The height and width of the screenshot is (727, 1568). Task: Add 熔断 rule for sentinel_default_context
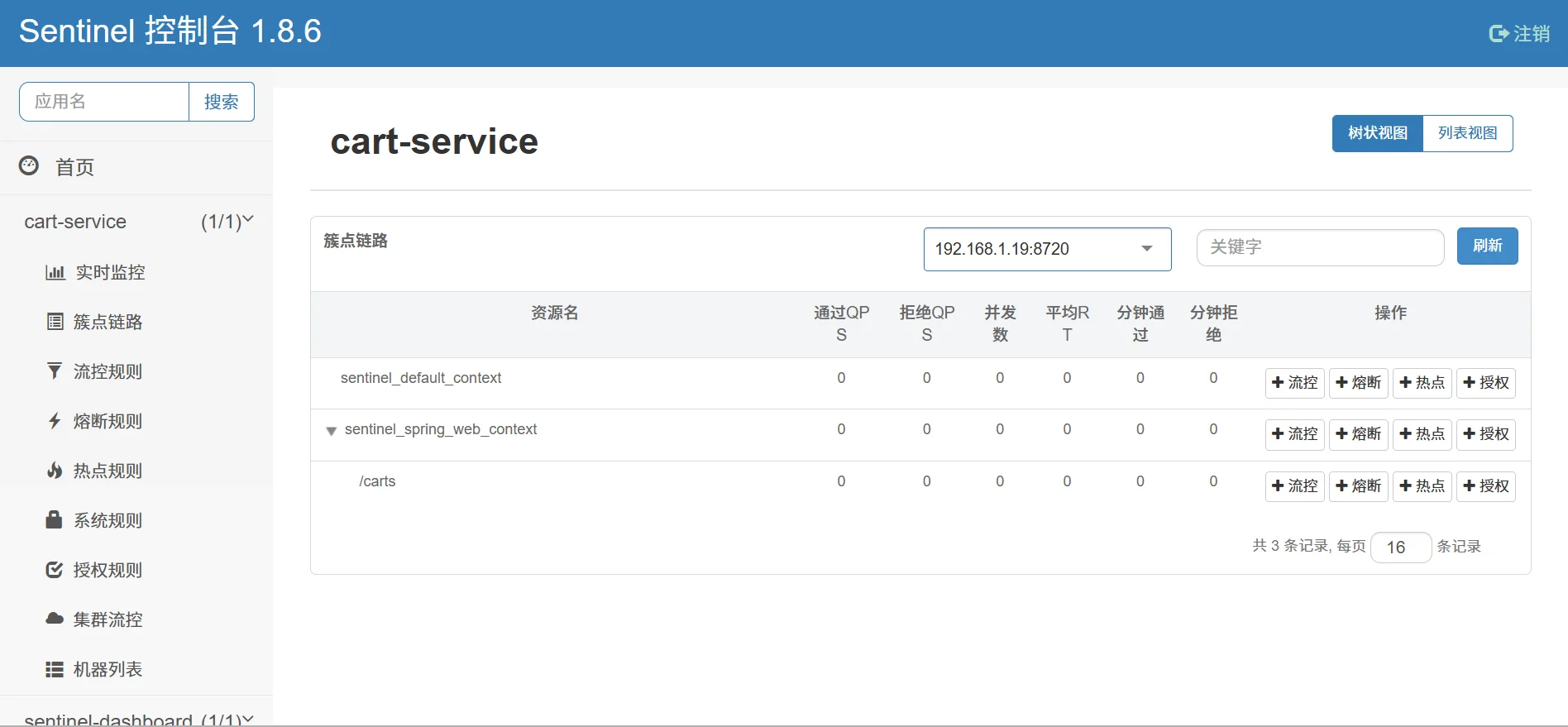coord(1359,383)
